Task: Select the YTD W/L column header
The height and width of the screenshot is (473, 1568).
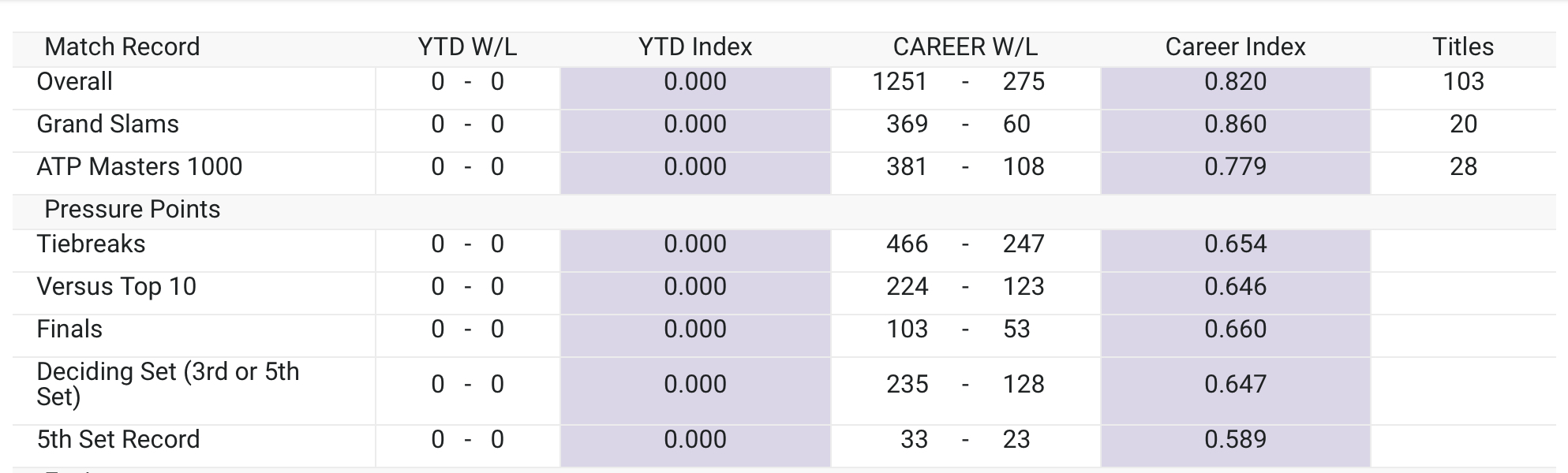Action: coord(467,47)
